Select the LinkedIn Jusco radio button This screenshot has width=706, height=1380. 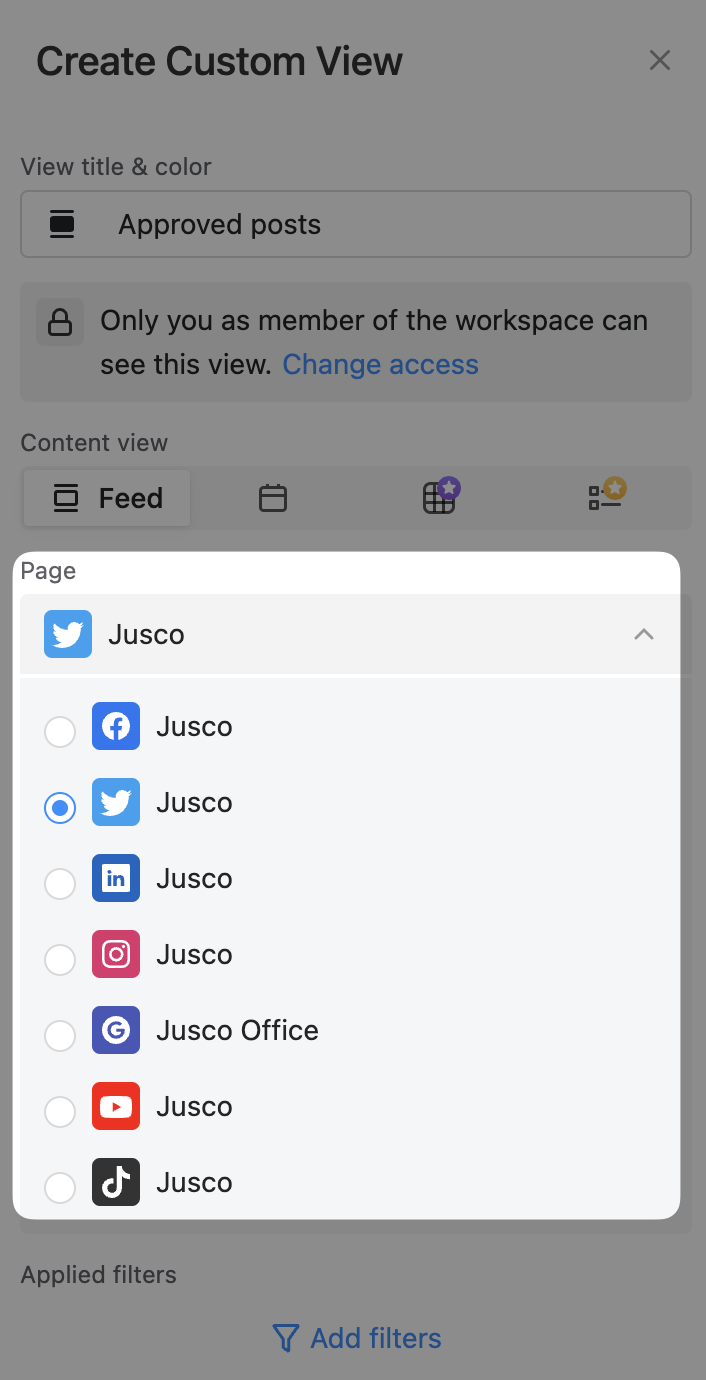(x=60, y=884)
